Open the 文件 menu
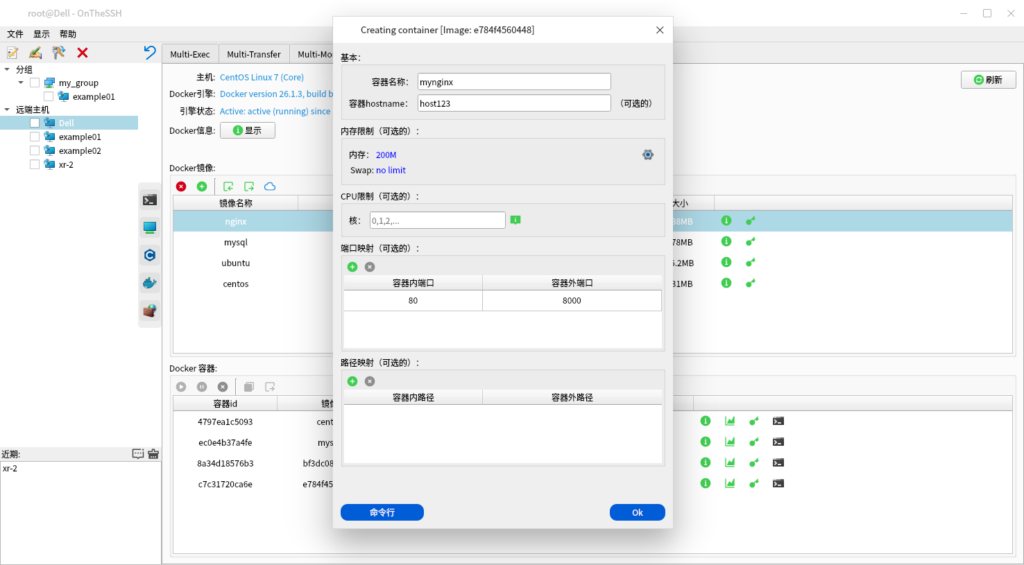Screen dimensions: 1024x565 point(15,34)
